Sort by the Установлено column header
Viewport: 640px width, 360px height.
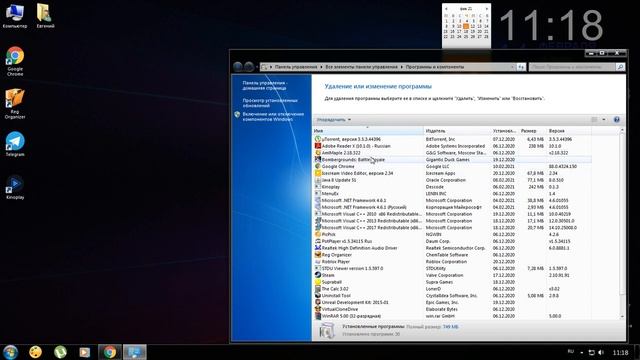coord(504,131)
